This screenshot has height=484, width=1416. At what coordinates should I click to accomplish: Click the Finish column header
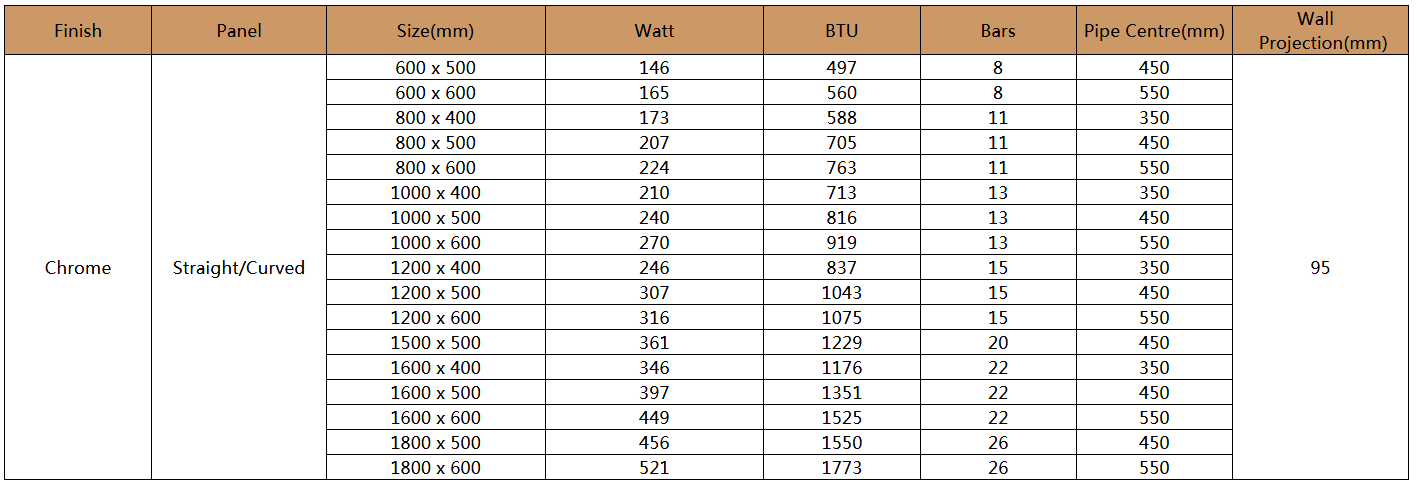(x=78, y=30)
